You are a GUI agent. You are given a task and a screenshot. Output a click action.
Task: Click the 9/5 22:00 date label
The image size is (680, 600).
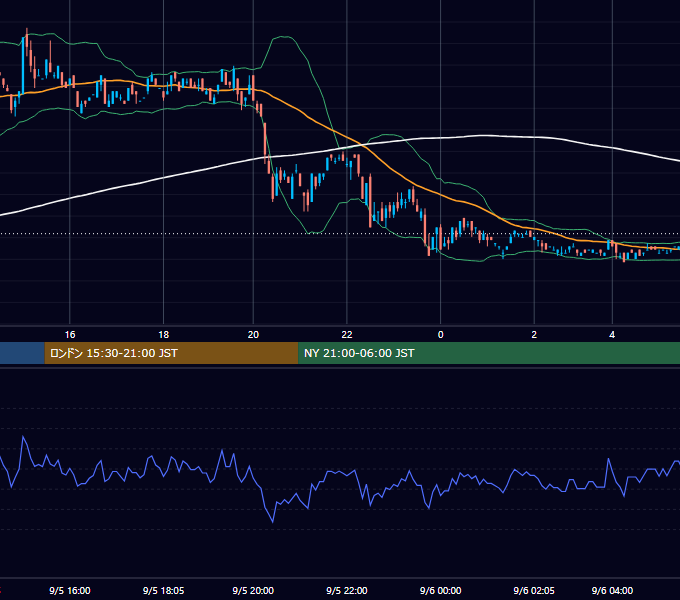click(347, 590)
